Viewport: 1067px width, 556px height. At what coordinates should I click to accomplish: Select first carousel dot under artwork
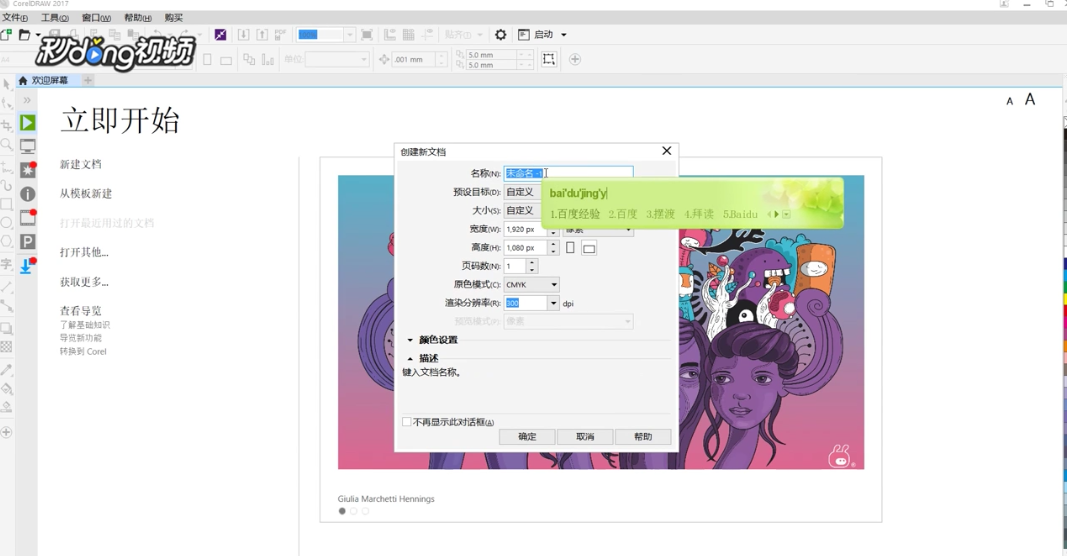pyautogui.click(x=342, y=511)
